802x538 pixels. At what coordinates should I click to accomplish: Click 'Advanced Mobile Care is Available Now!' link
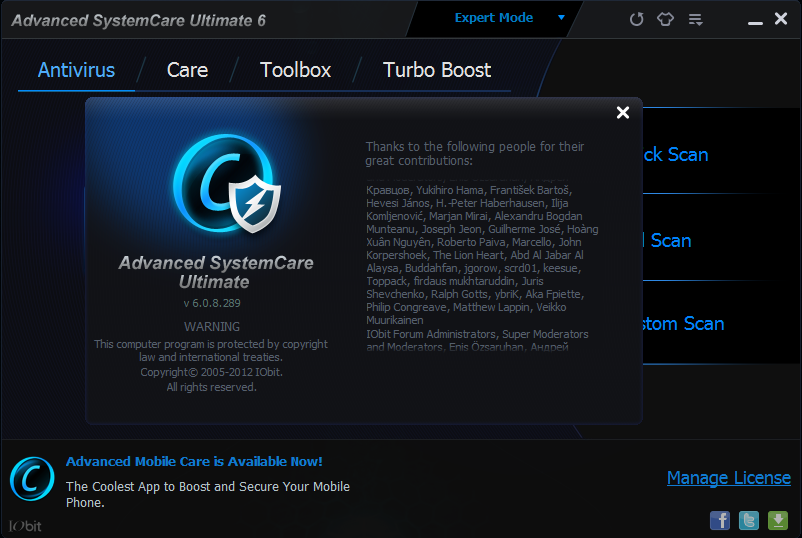click(194, 461)
